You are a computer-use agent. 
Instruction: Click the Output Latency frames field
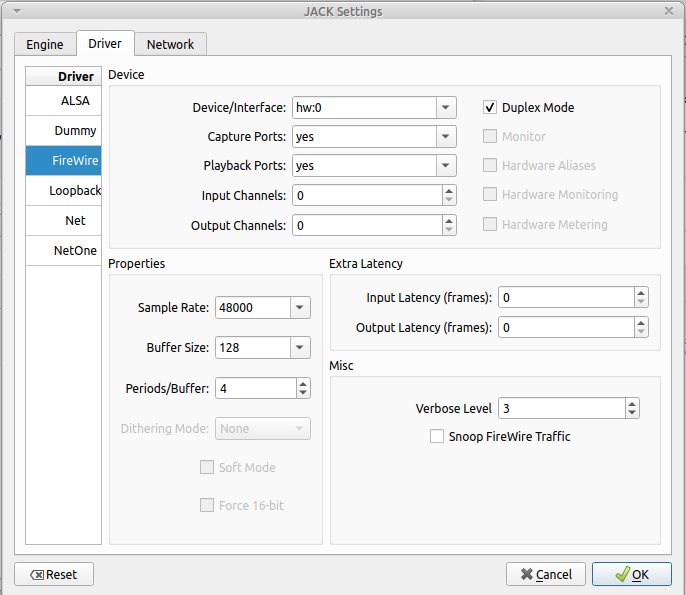click(567, 328)
